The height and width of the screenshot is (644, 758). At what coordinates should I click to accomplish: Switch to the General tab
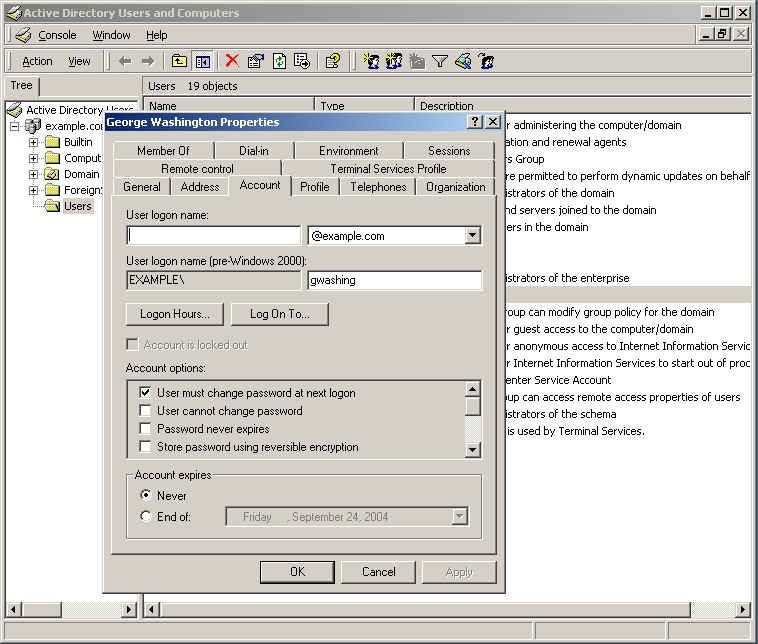coord(142,187)
